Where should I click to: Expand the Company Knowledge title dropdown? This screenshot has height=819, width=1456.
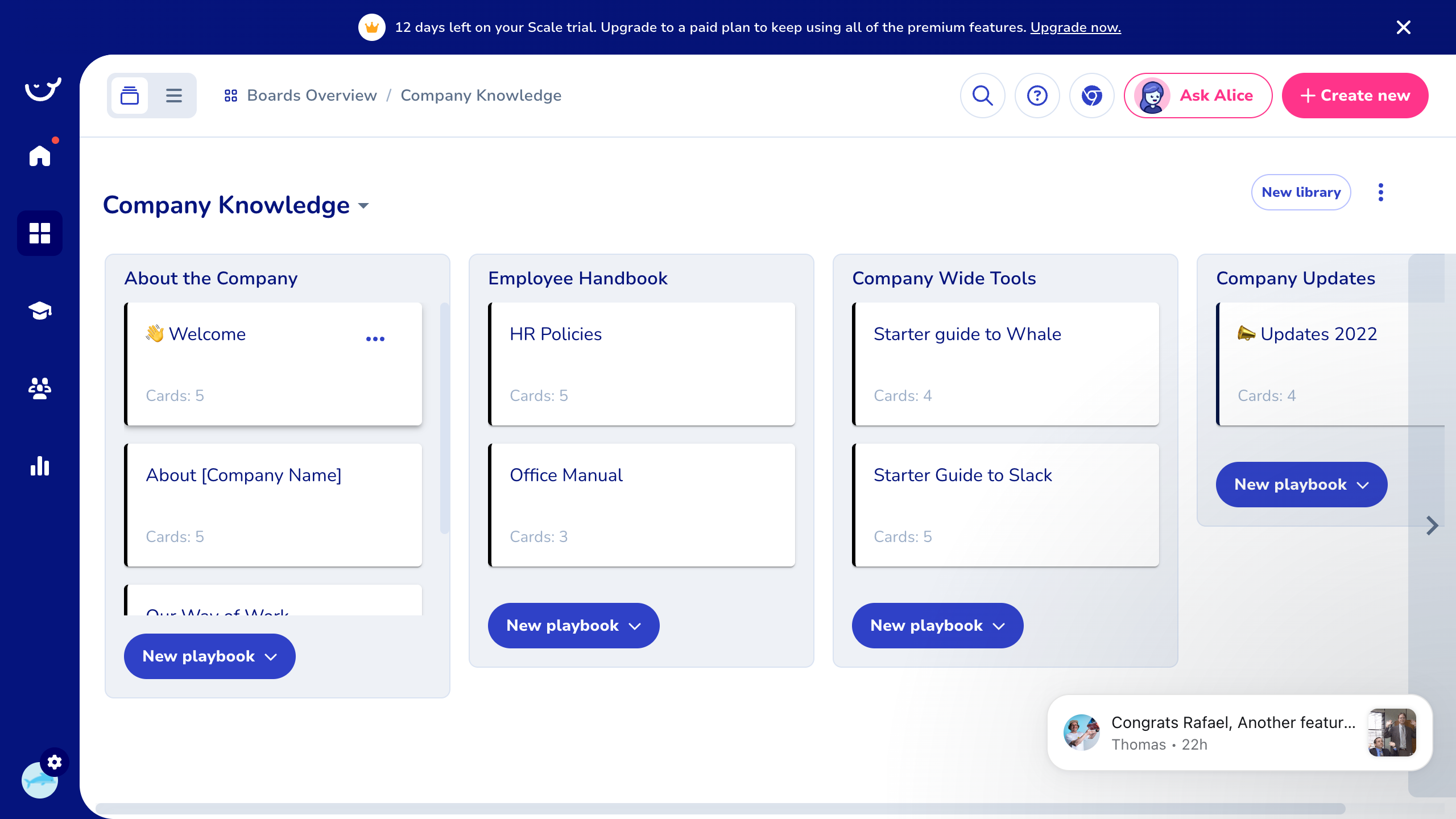(x=363, y=206)
